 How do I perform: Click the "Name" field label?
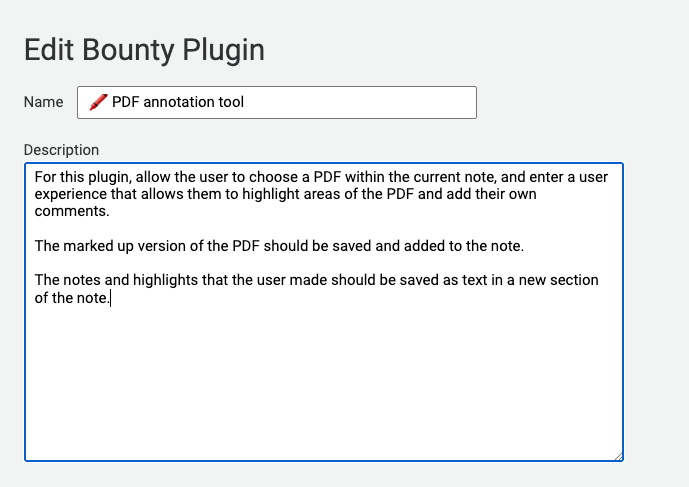[44, 102]
